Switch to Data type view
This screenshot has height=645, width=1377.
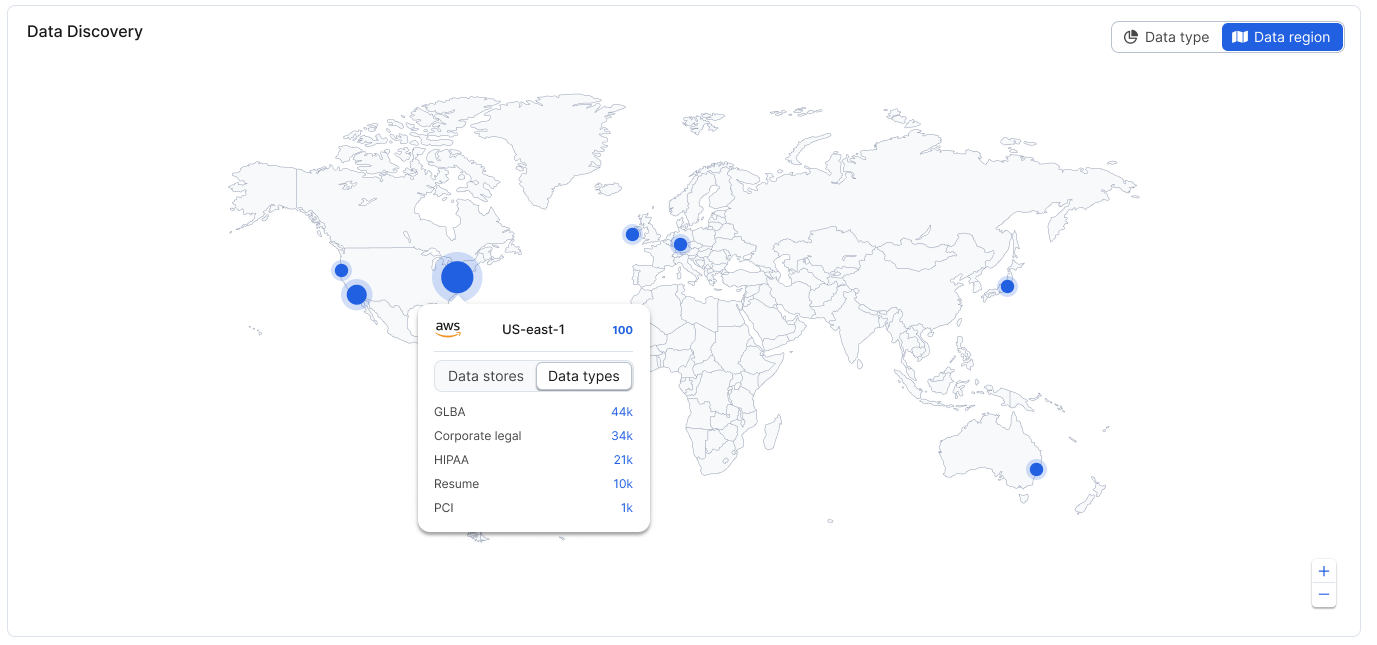pyautogui.click(x=1167, y=37)
